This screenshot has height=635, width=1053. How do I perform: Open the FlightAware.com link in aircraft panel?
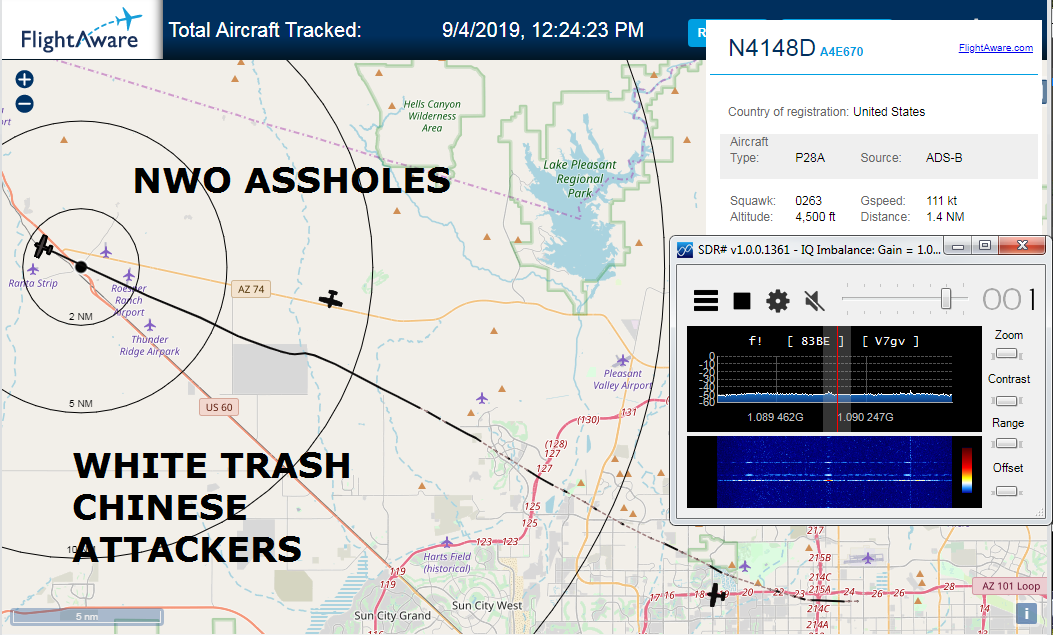pos(995,48)
